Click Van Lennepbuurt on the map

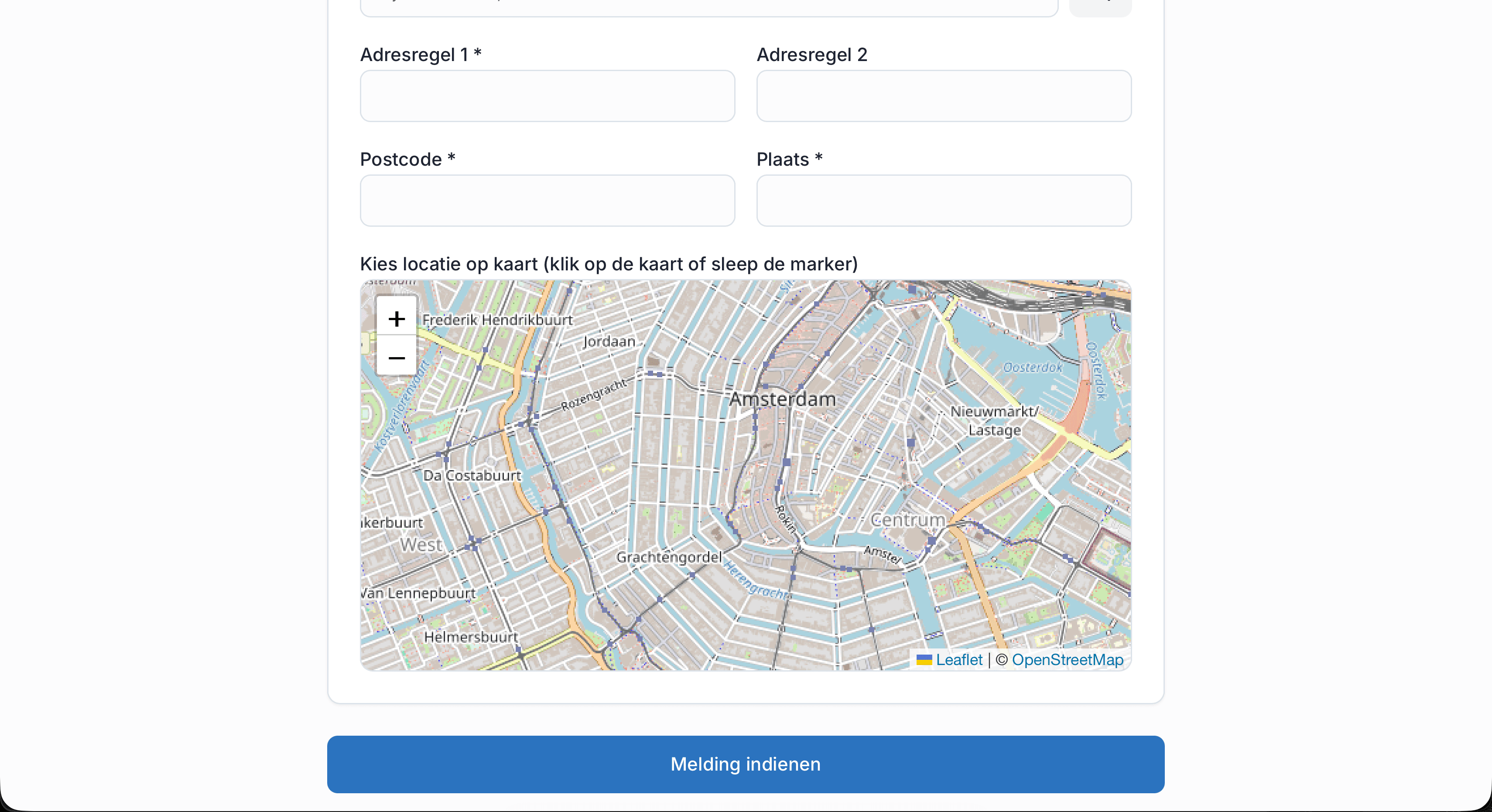point(418,593)
